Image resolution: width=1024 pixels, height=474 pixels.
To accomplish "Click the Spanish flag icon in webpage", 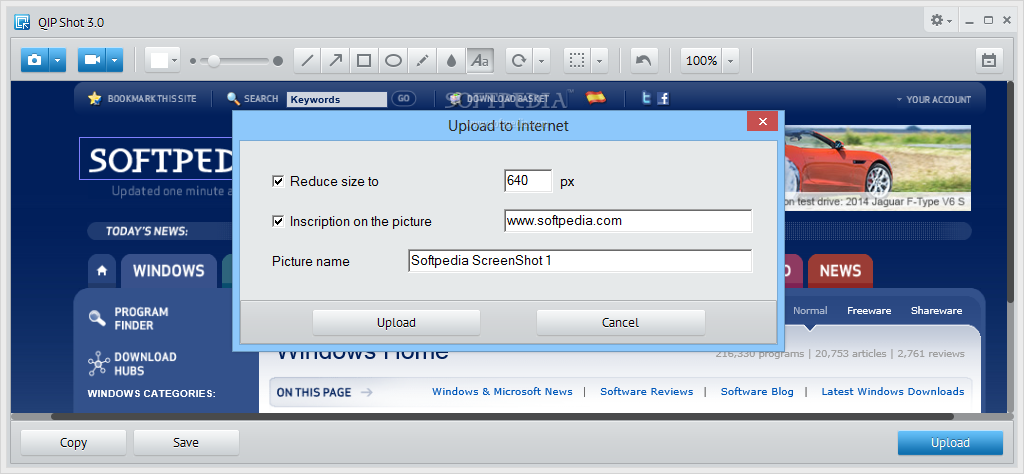I will click(596, 98).
